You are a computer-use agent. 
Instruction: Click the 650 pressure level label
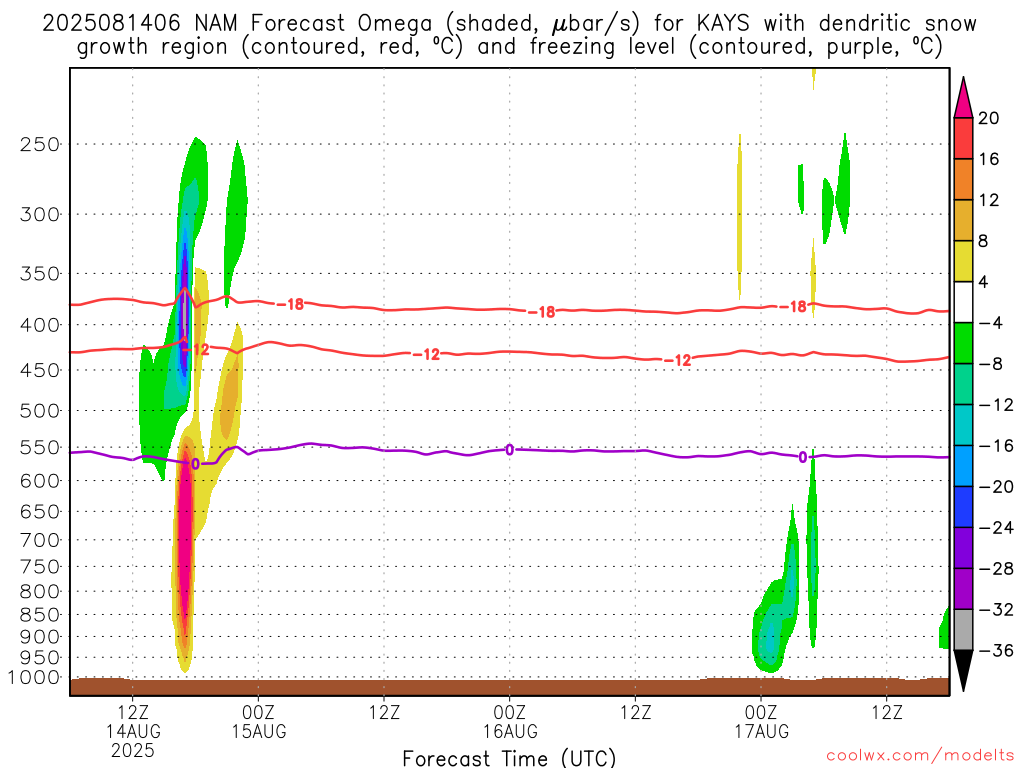point(40,511)
